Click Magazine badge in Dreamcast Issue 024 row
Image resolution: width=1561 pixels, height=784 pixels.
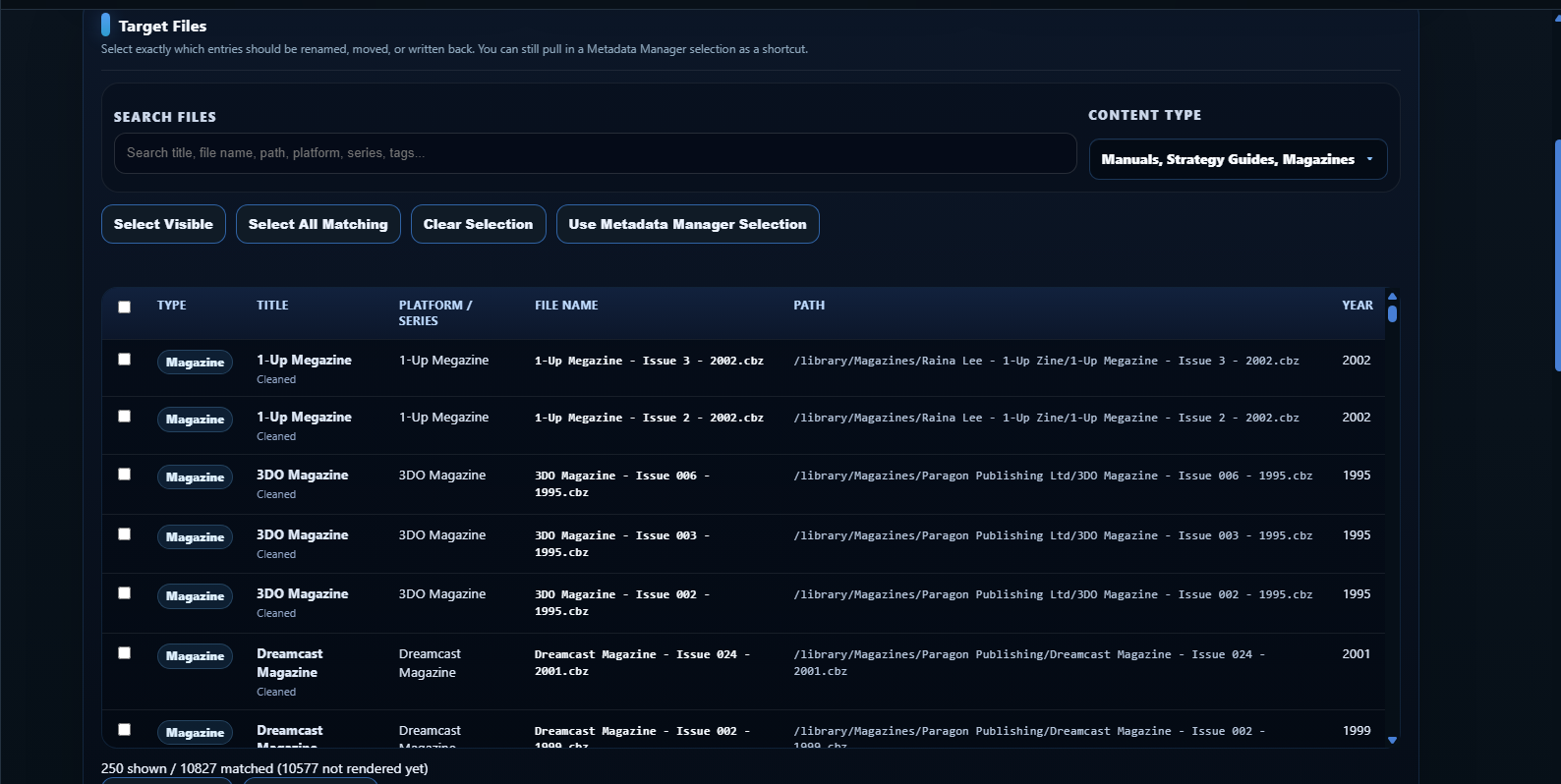point(195,656)
